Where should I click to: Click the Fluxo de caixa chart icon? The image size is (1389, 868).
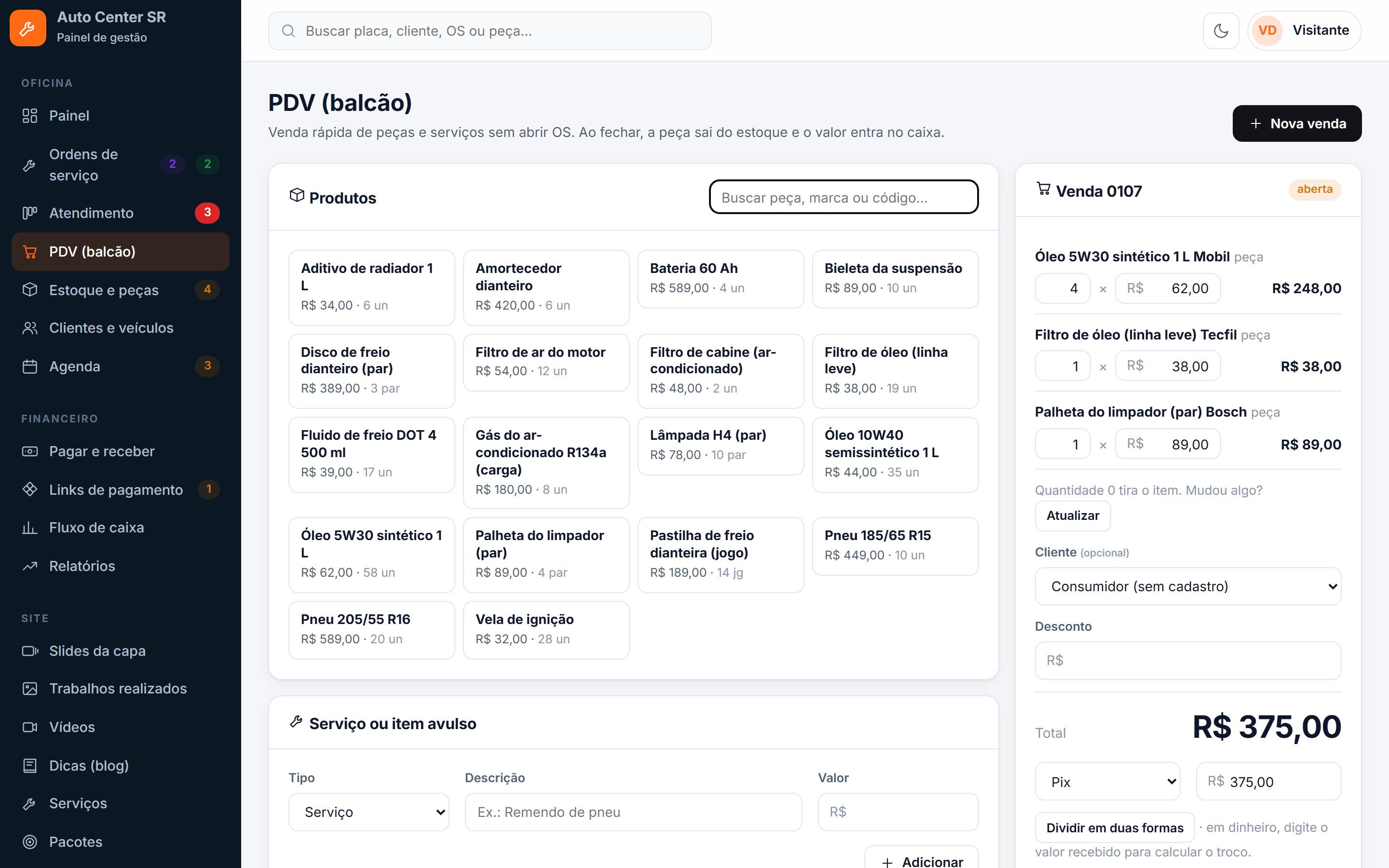click(x=30, y=527)
